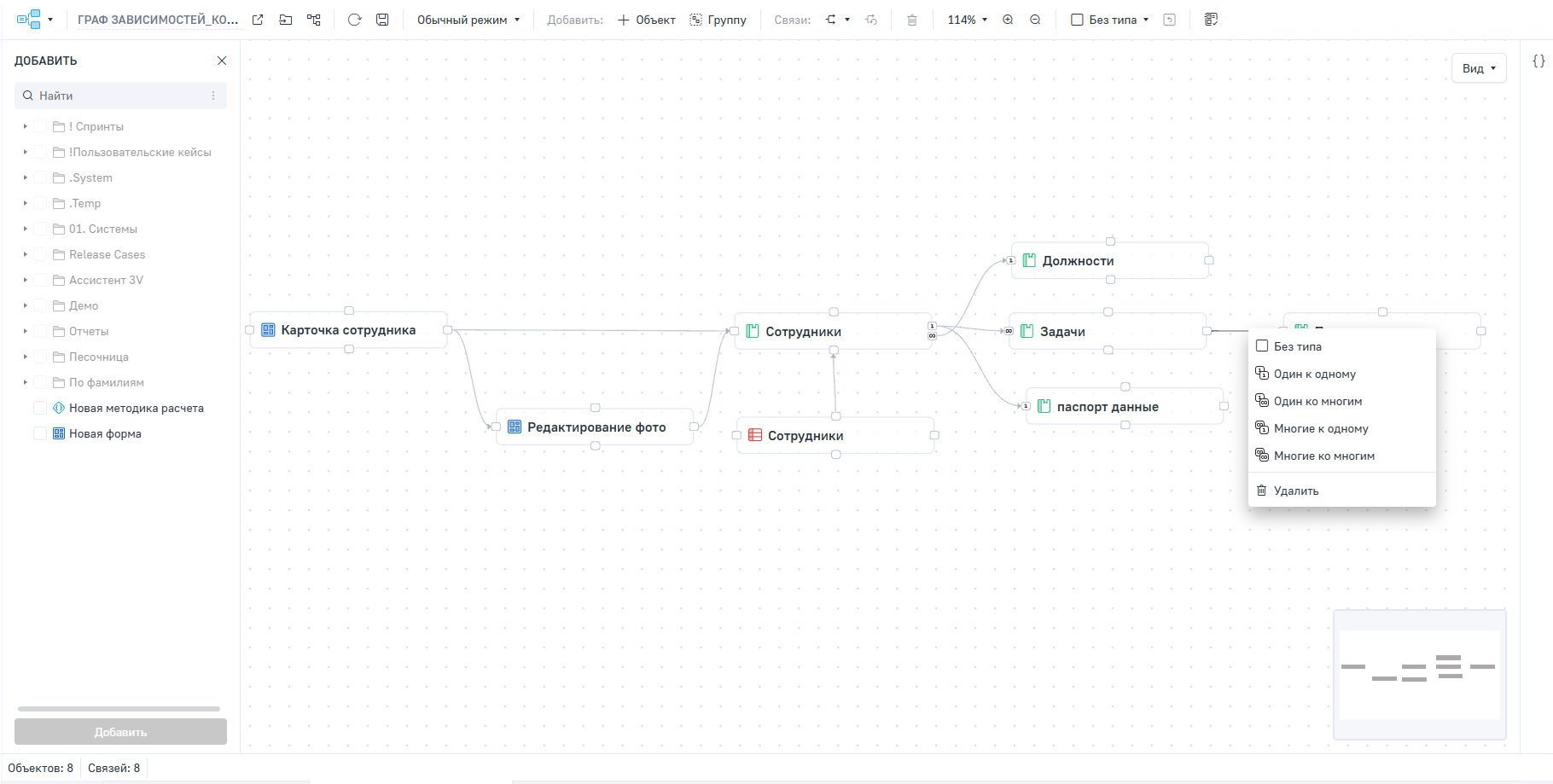Screen dimensions: 1553x784
Task: Check the box next to Новая форма
Action: [x=40, y=433]
